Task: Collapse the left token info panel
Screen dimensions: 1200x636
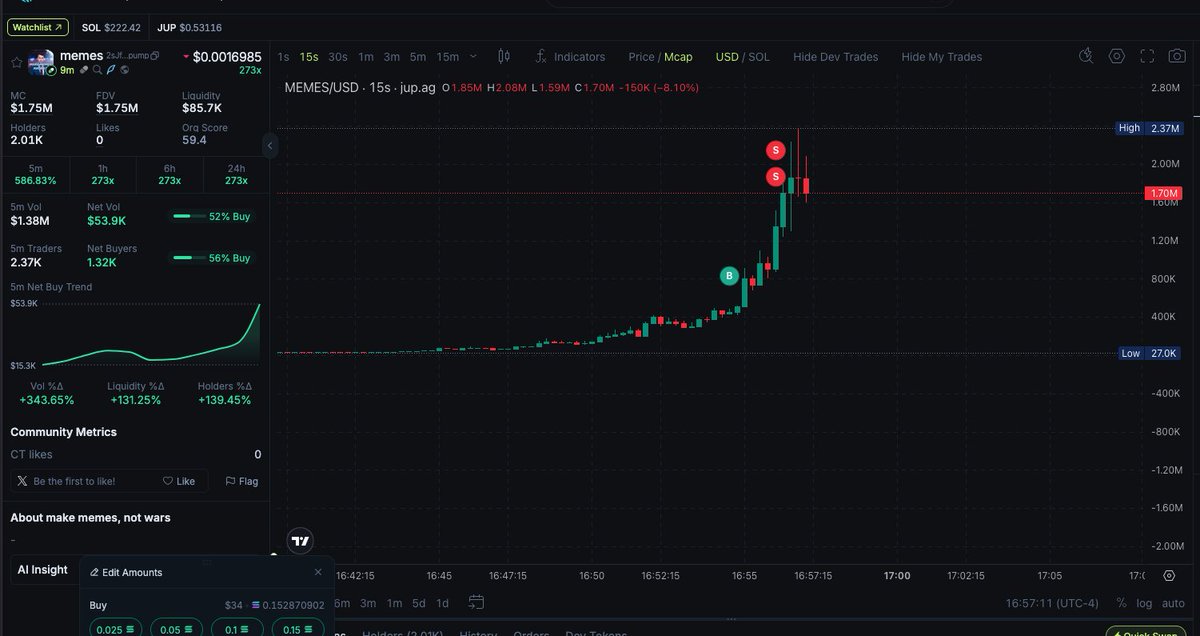Action: [x=269, y=146]
